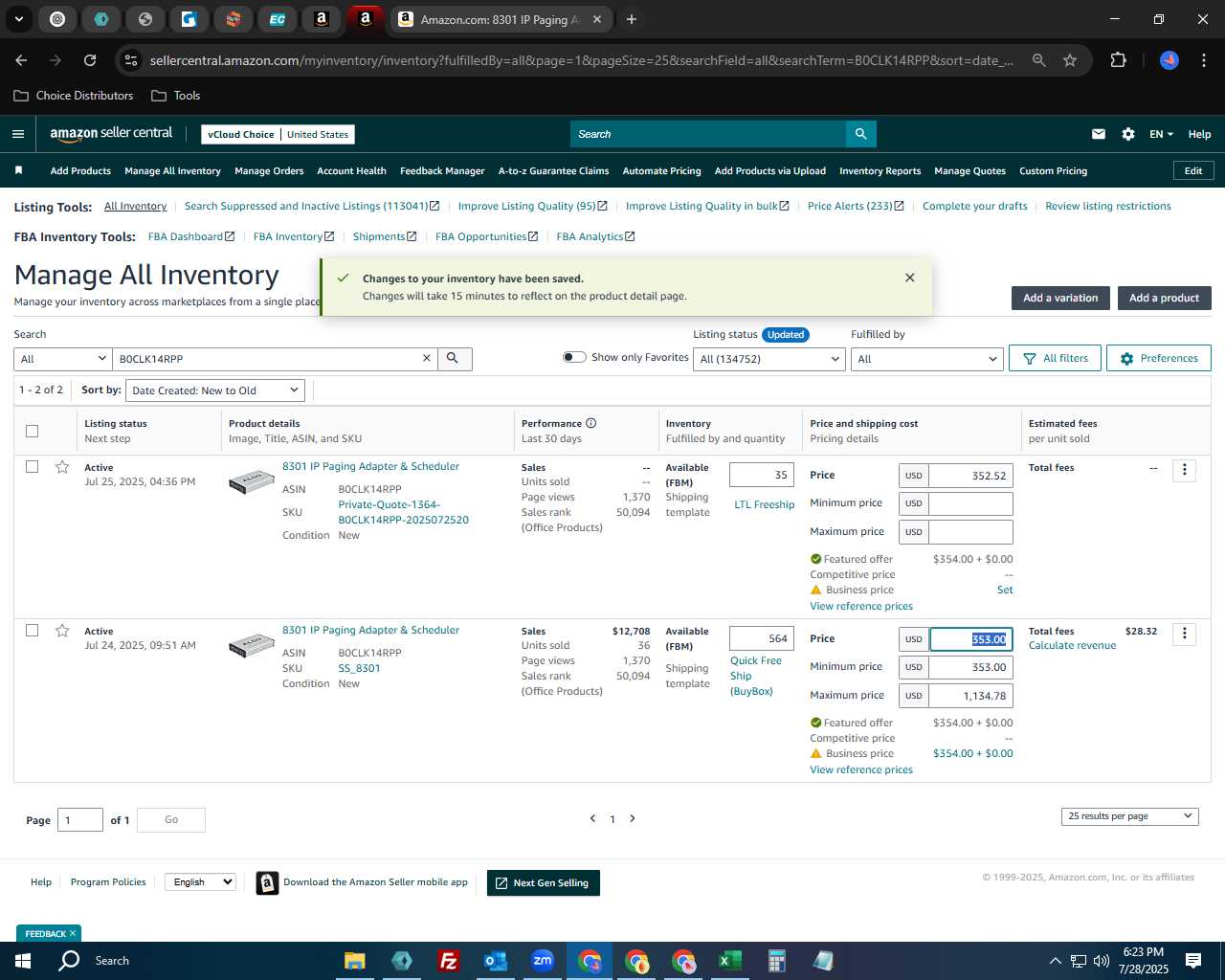
Task: Open the Fulfilled by dropdown
Action: coord(926,359)
